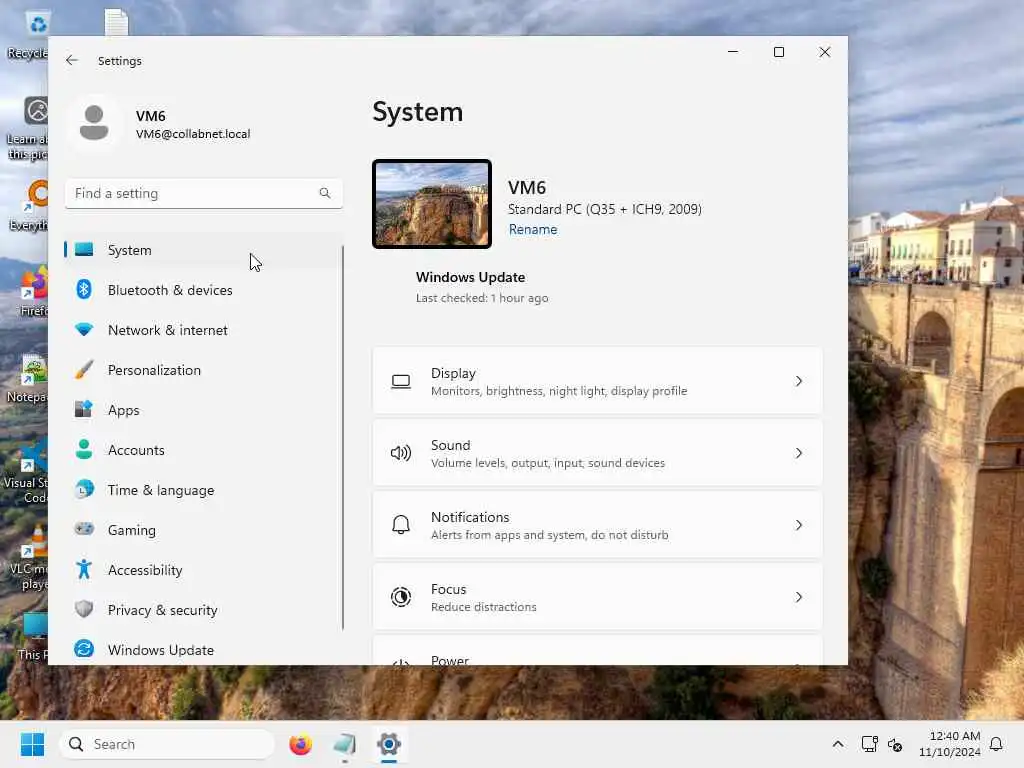
Task: Click the Personalization paintbrush icon
Action: tap(84, 370)
